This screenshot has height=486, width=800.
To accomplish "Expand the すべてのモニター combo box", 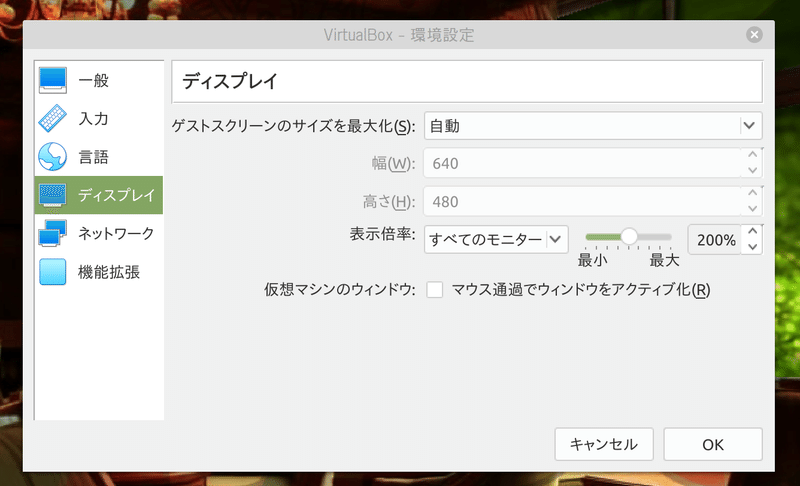I will (496, 239).
